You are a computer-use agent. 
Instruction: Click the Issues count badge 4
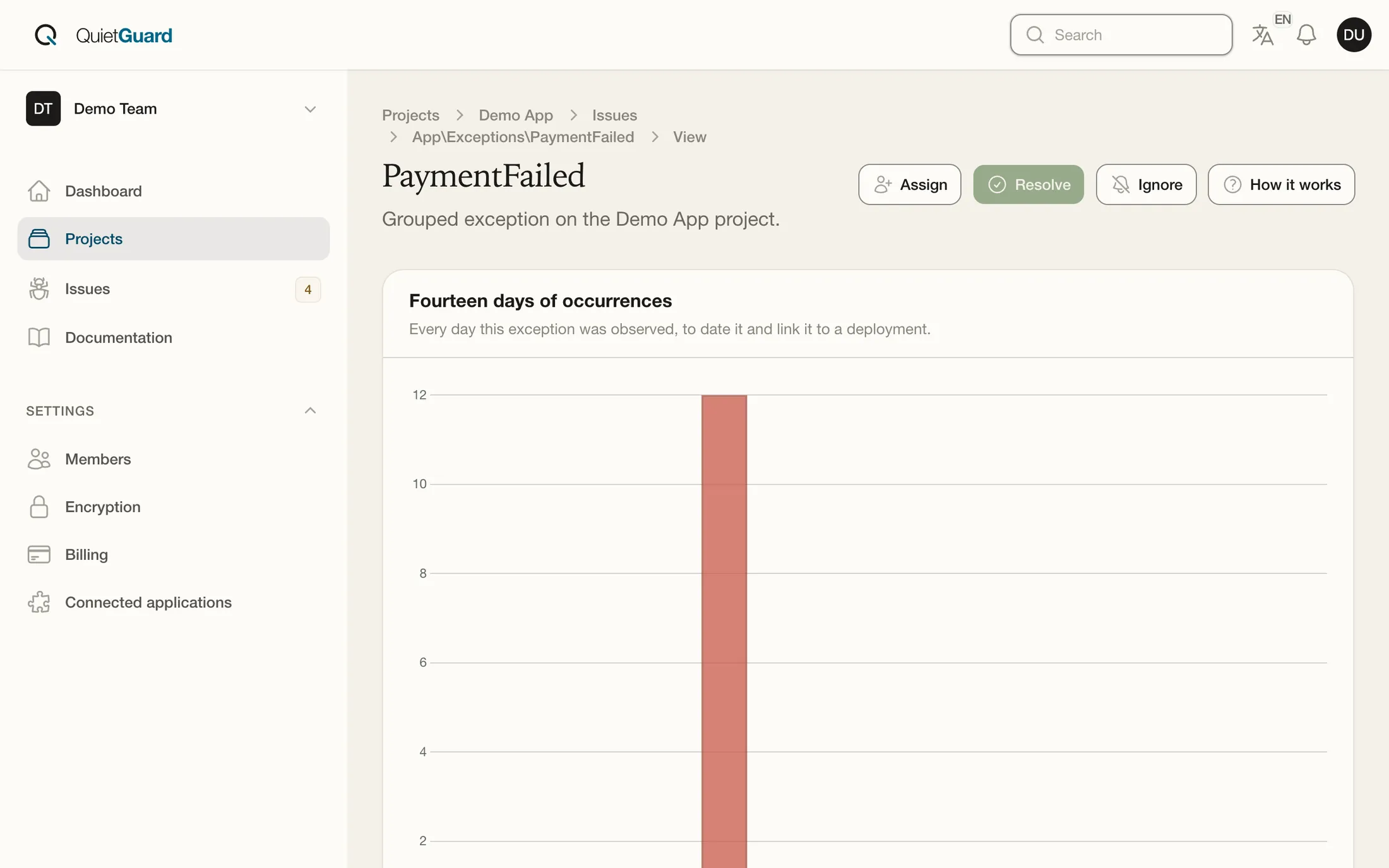tap(308, 289)
